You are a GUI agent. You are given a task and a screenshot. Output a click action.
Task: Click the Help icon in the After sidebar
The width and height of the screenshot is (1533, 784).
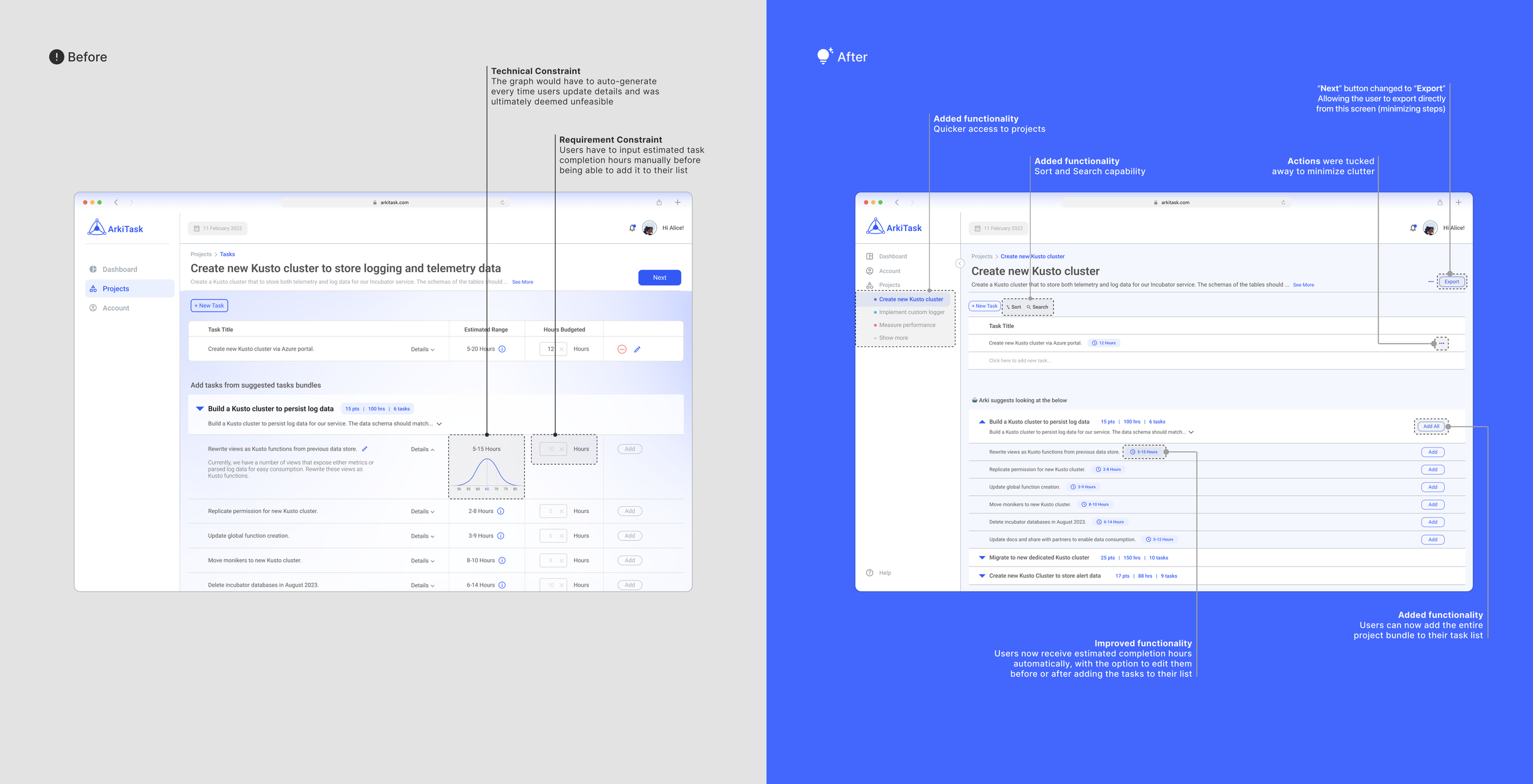point(870,573)
